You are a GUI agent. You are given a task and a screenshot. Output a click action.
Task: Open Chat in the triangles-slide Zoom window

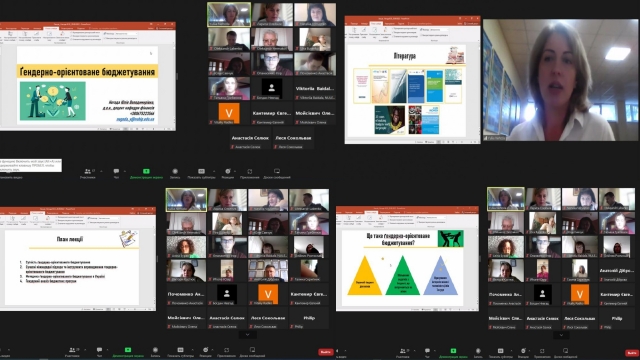(427, 353)
